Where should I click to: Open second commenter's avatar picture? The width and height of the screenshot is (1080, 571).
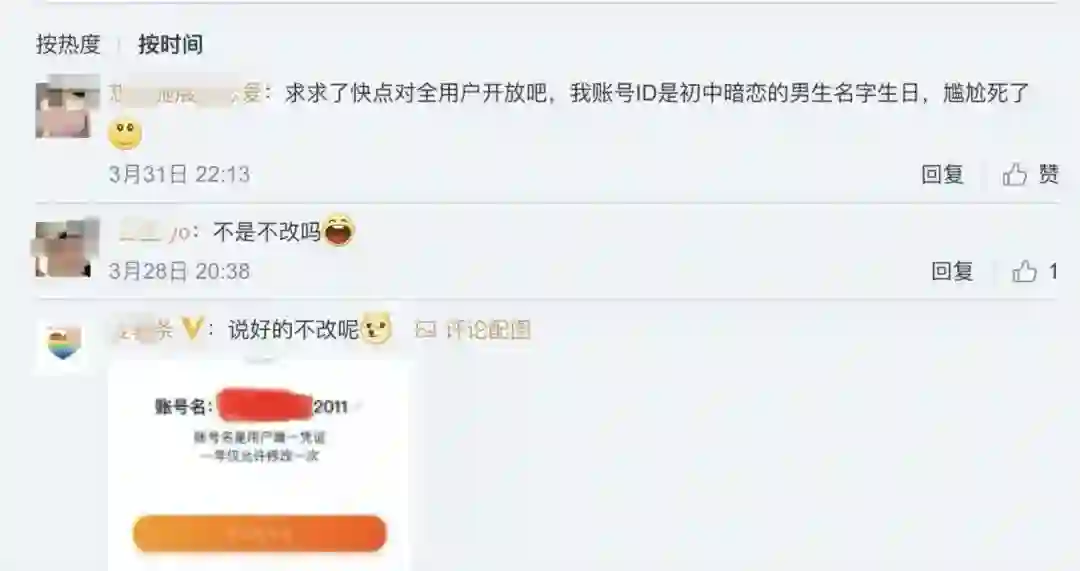63,248
